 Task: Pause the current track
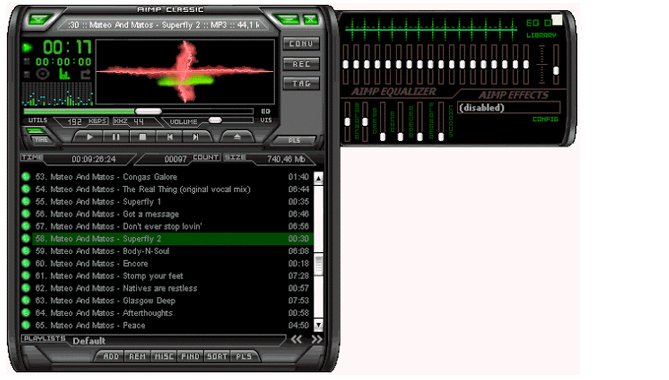(116, 137)
